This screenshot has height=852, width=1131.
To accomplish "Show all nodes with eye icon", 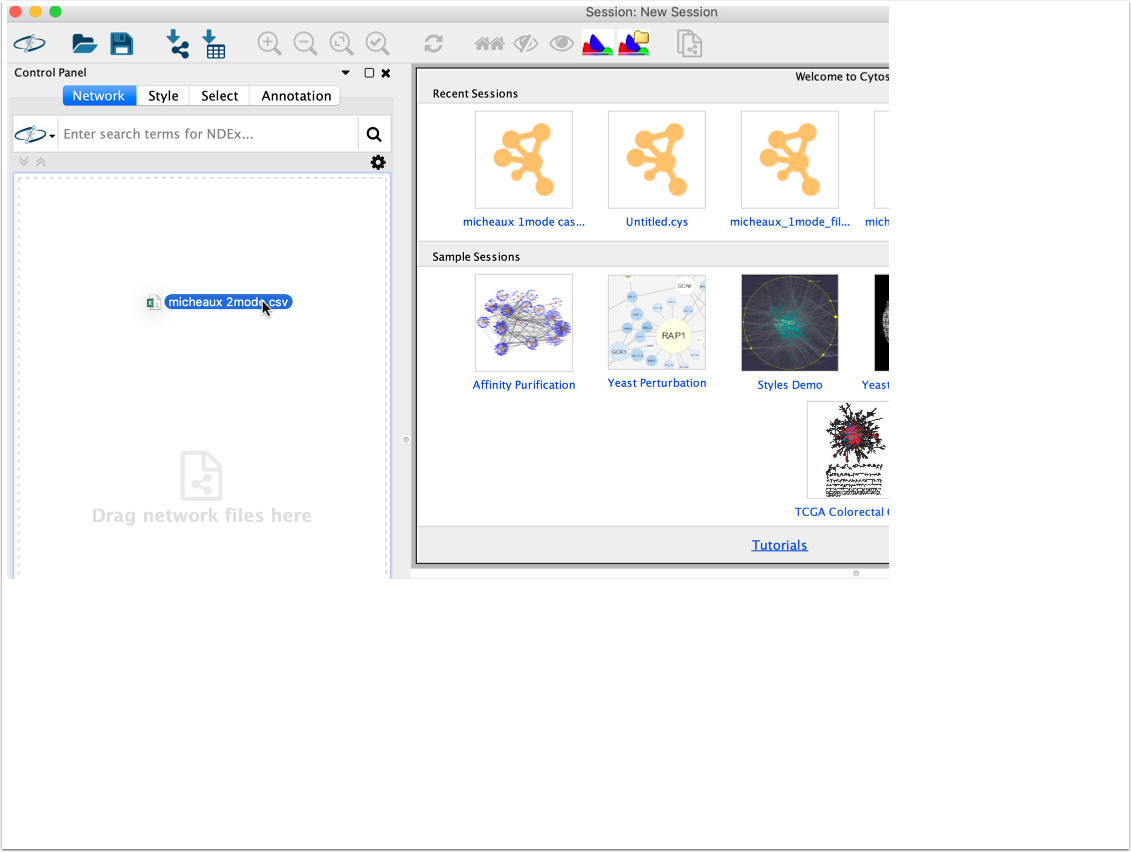I will pos(561,44).
